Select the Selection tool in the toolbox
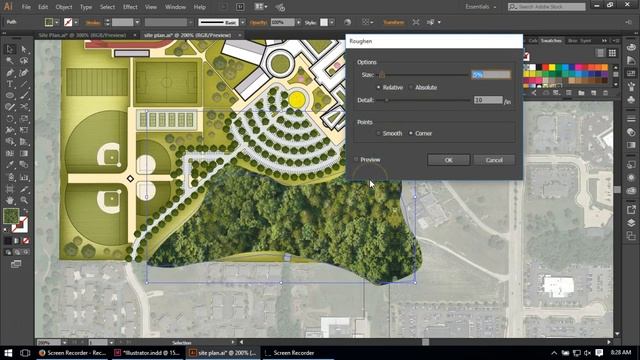The image size is (640, 360). pos(10,49)
